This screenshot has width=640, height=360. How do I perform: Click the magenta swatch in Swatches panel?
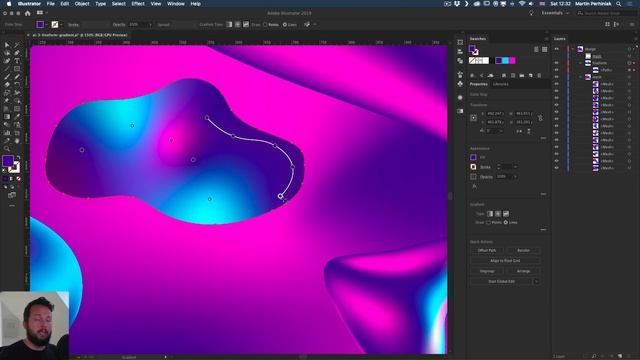click(512, 60)
